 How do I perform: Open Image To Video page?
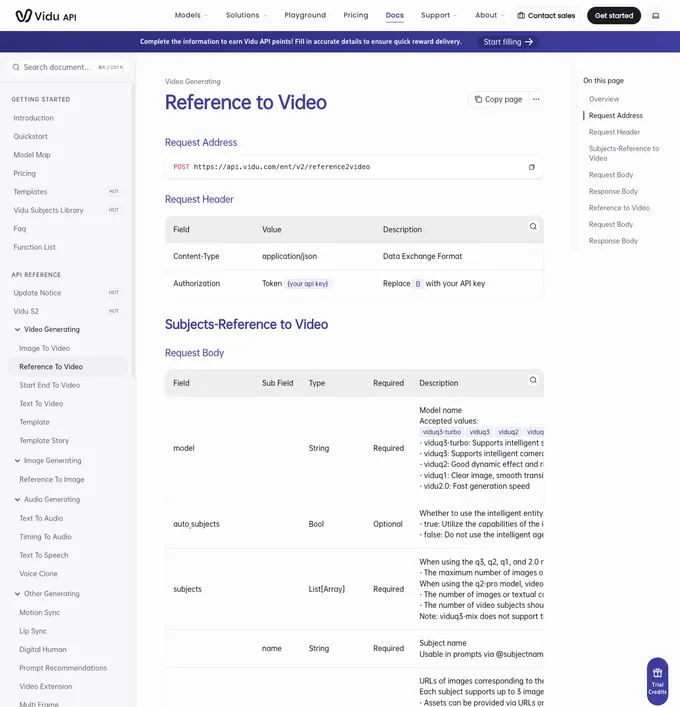point(45,349)
